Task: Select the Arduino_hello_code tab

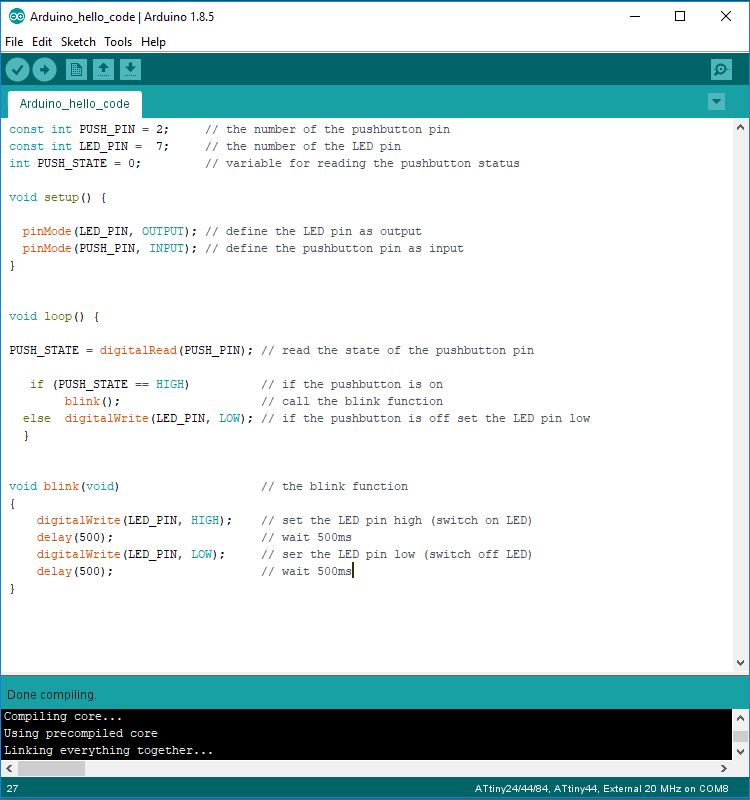Action: click(74, 104)
